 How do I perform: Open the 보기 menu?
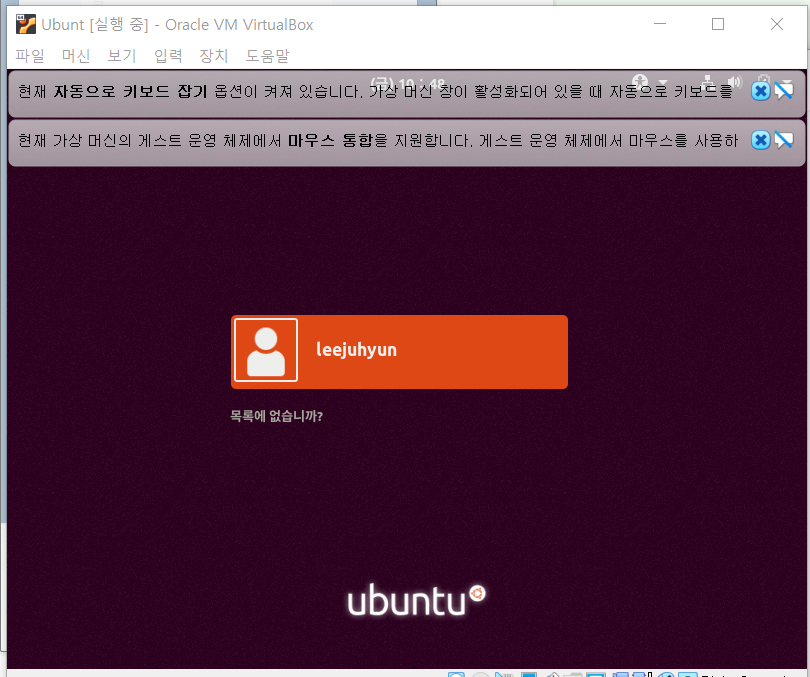(x=122, y=55)
